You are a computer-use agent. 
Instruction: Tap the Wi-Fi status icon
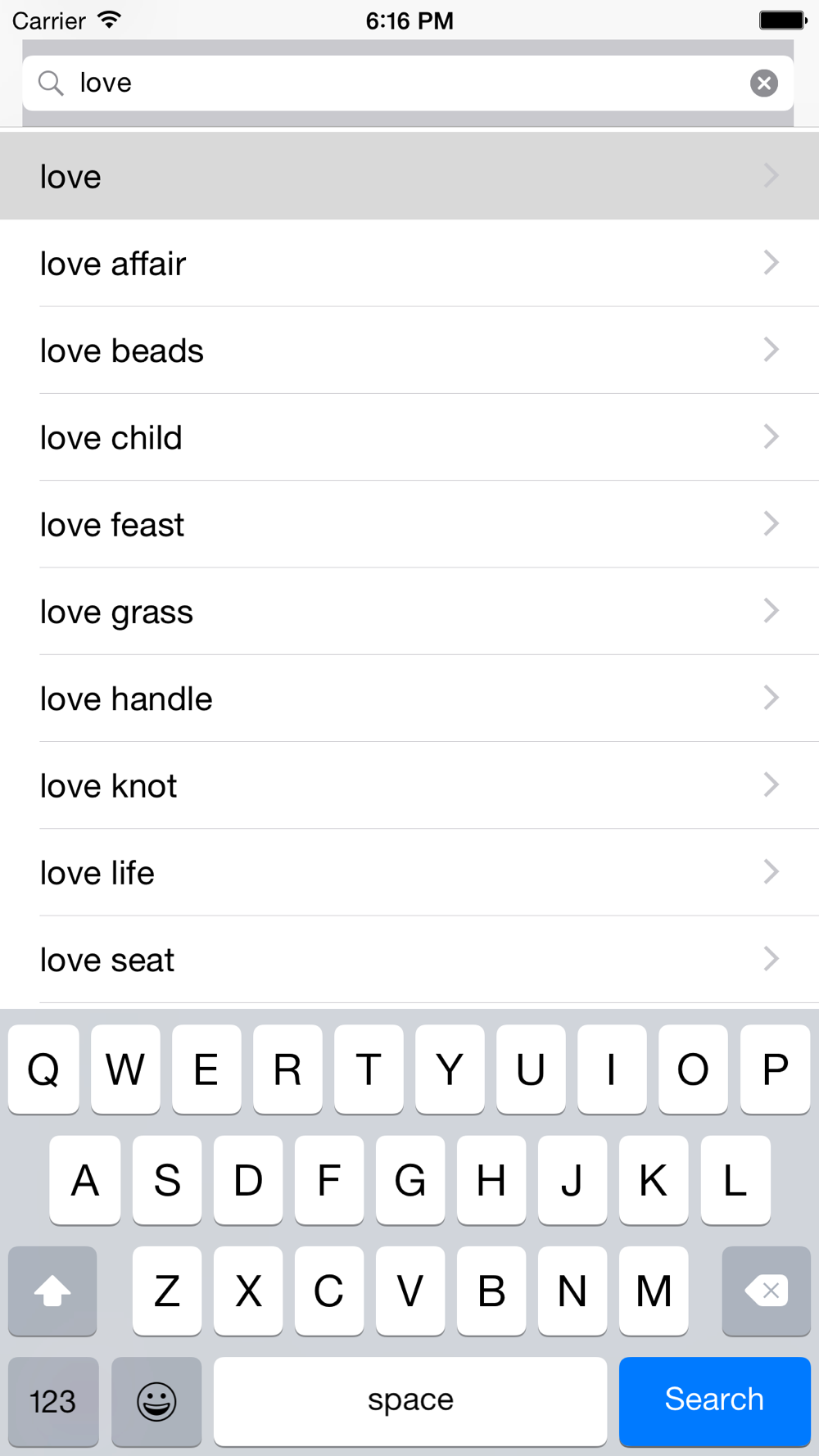coord(109,20)
